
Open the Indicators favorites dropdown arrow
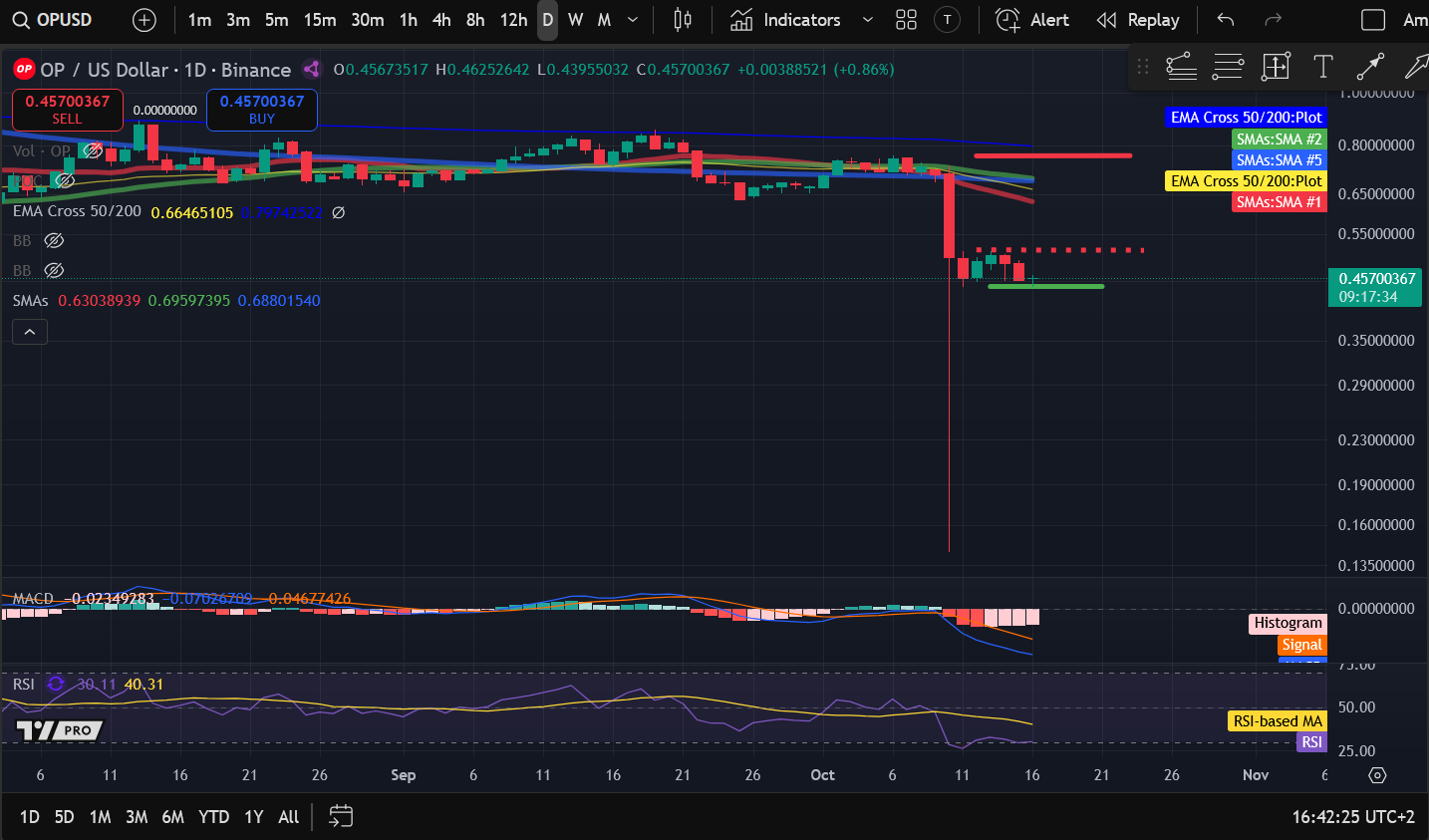click(x=867, y=20)
